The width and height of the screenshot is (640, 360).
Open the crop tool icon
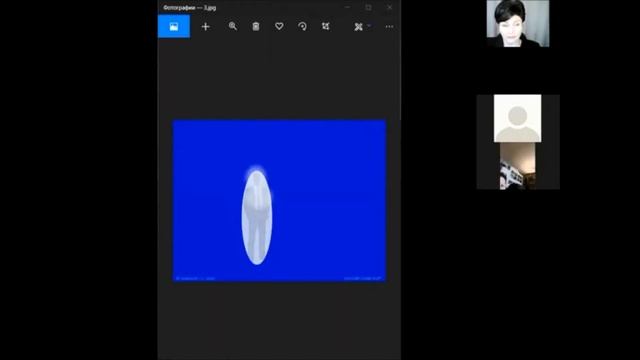click(x=325, y=27)
